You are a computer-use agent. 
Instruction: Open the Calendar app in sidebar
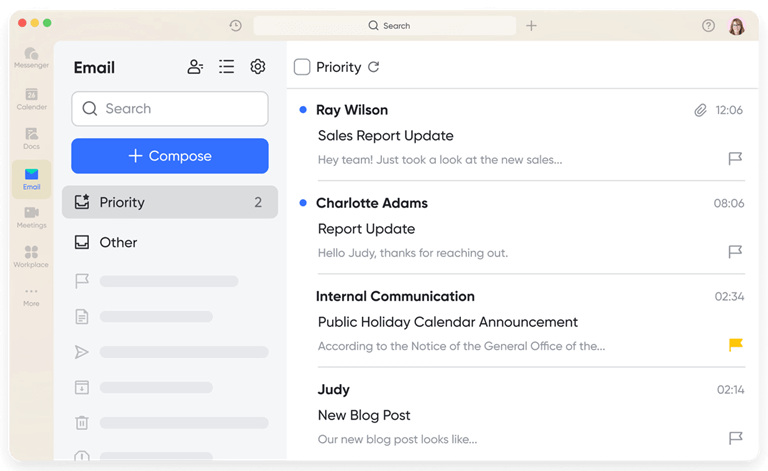31,98
